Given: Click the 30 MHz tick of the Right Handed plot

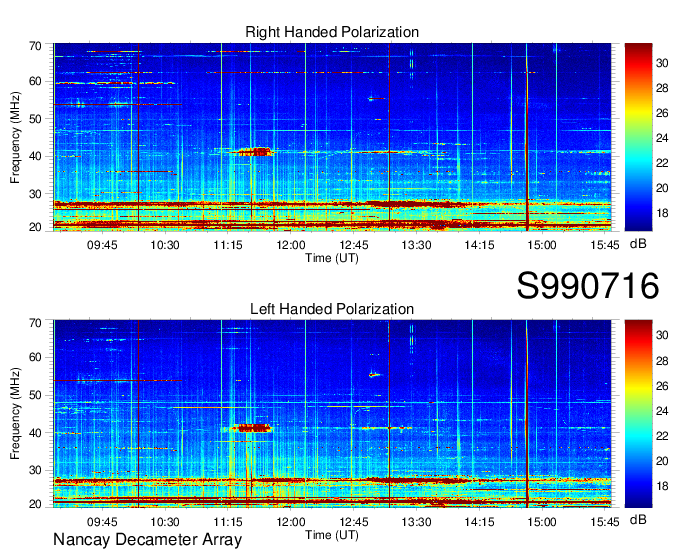Looking at the screenshot, I should click(x=35, y=194).
